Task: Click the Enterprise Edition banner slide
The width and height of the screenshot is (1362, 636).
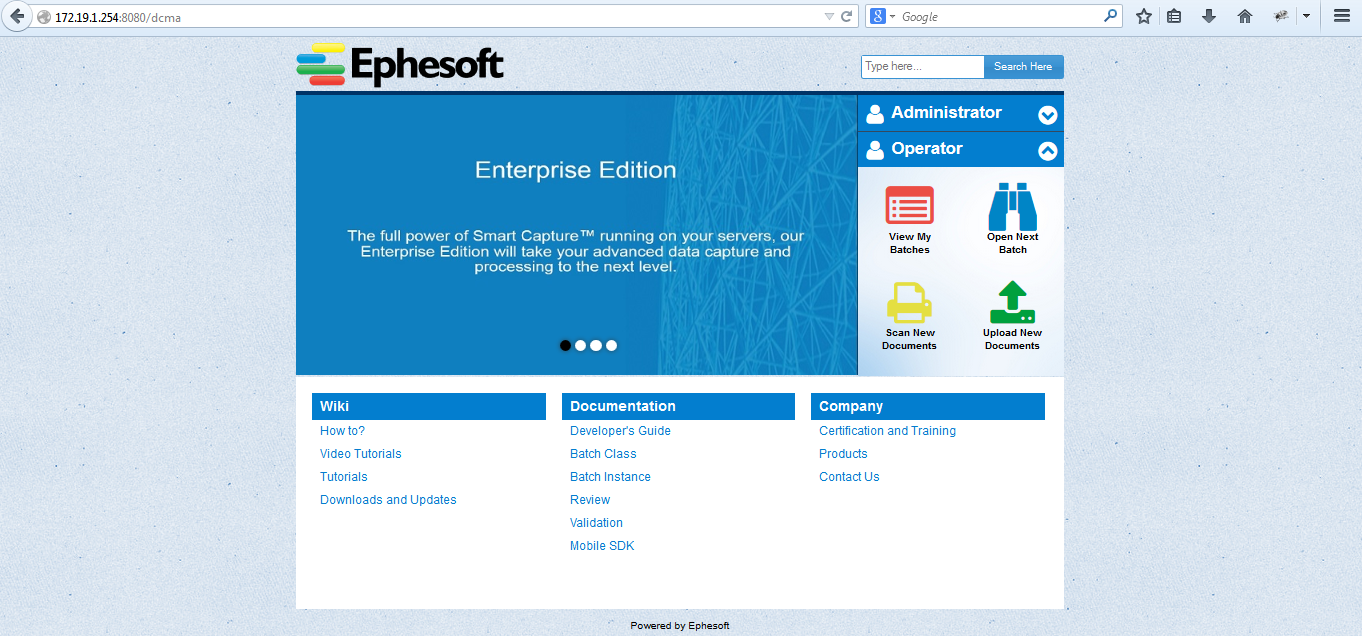Action: (576, 235)
